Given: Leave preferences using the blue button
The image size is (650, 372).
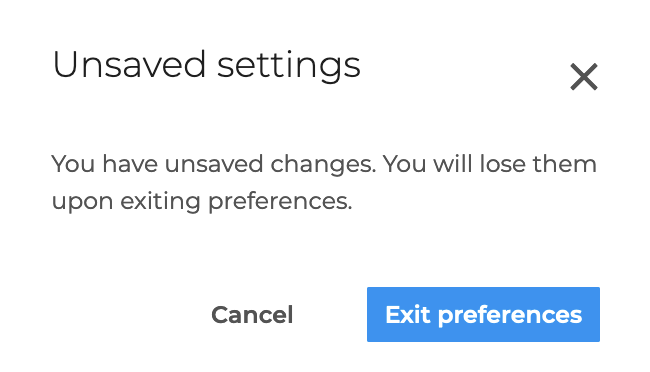Looking at the screenshot, I should [483, 314].
